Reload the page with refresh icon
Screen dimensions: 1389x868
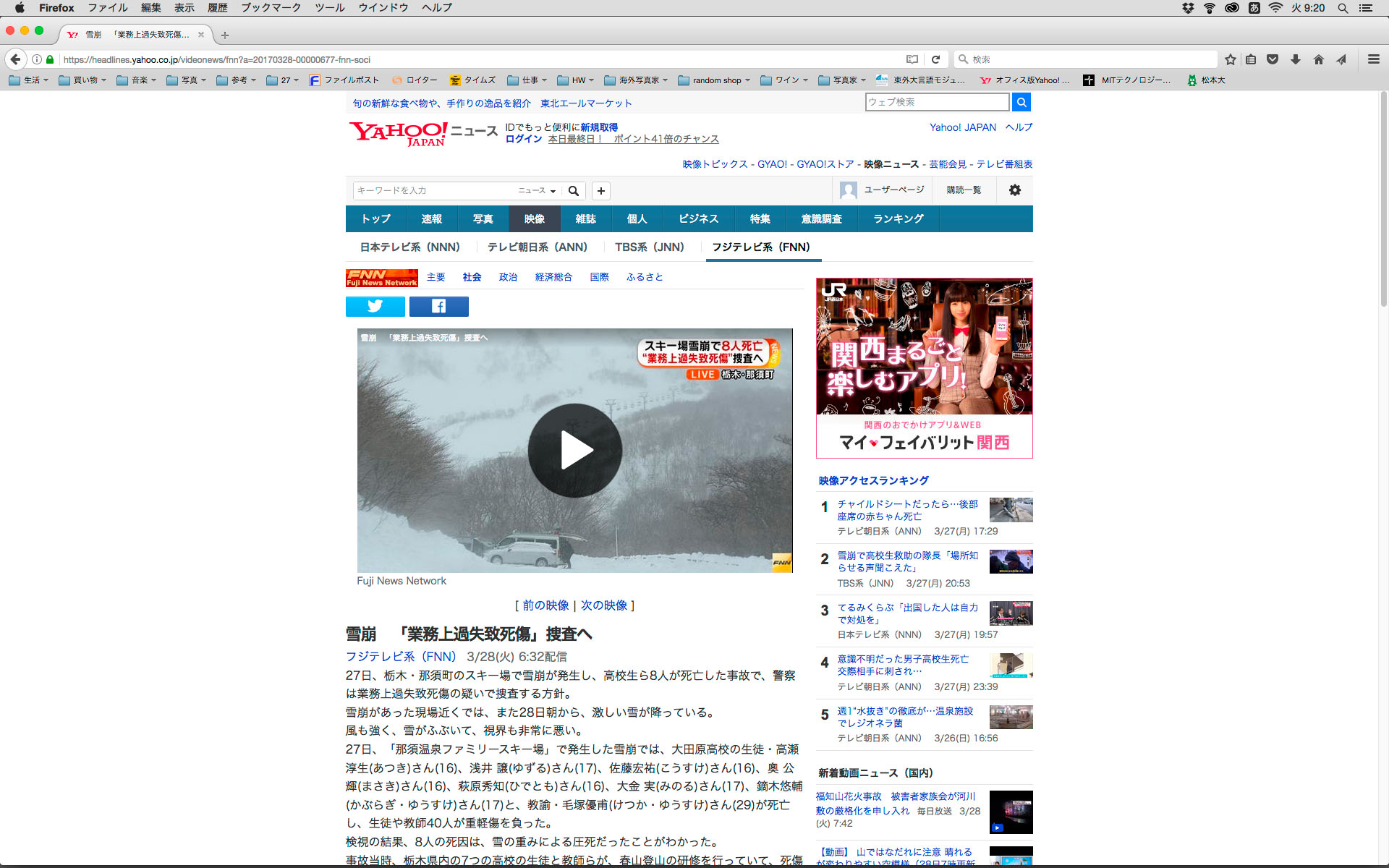click(935, 59)
